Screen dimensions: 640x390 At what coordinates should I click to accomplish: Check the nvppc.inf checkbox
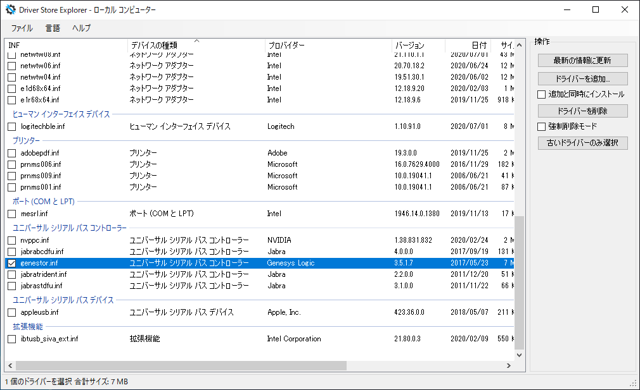(x=12, y=240)
